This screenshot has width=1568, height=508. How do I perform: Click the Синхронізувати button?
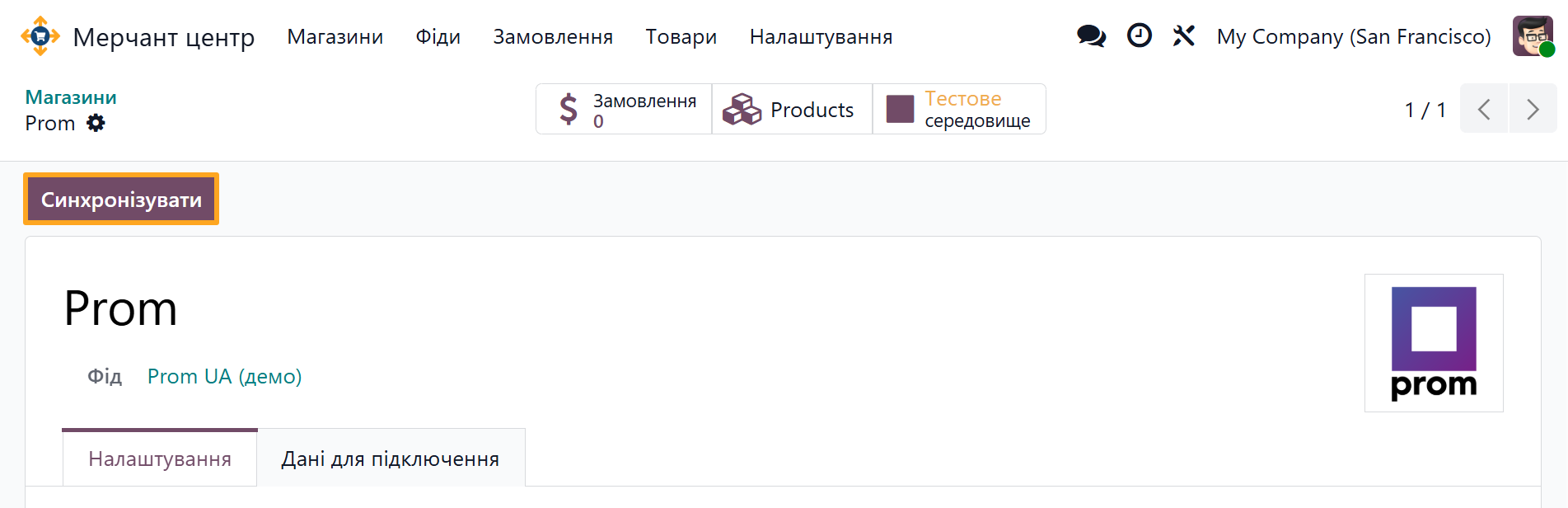(120, 199)
